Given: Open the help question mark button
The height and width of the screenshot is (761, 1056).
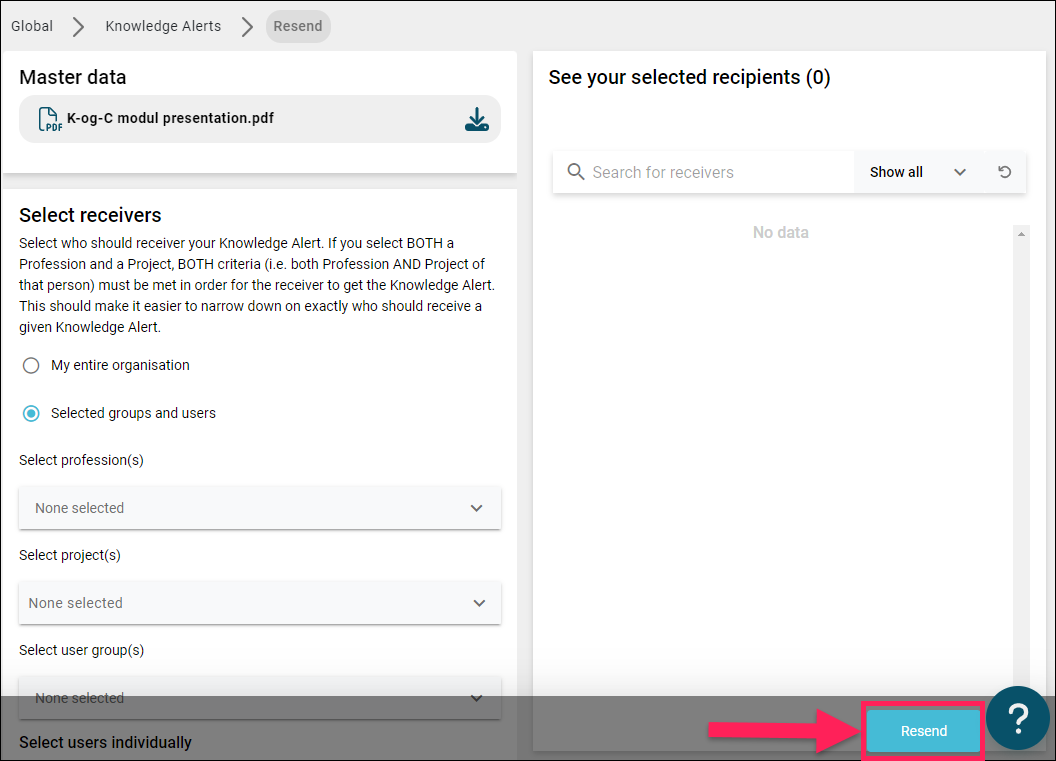Looking at the screenshot, I should tap(1018, 718).
